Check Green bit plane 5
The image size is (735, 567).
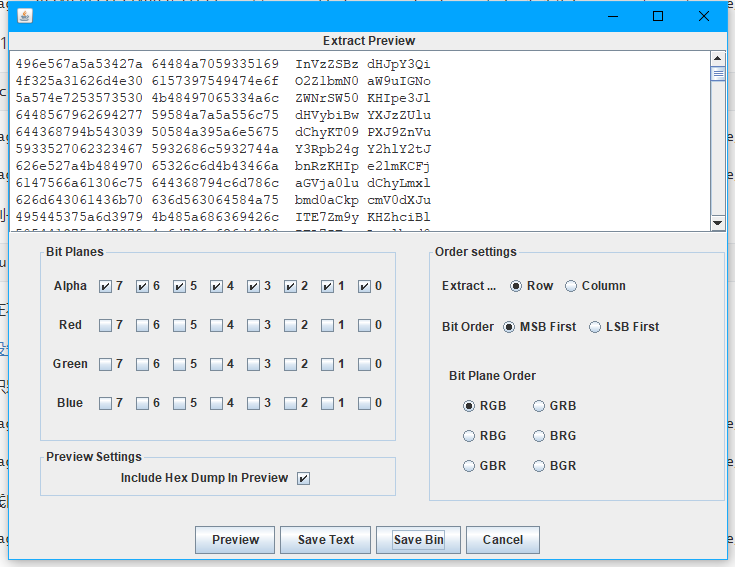pos(180,364)
